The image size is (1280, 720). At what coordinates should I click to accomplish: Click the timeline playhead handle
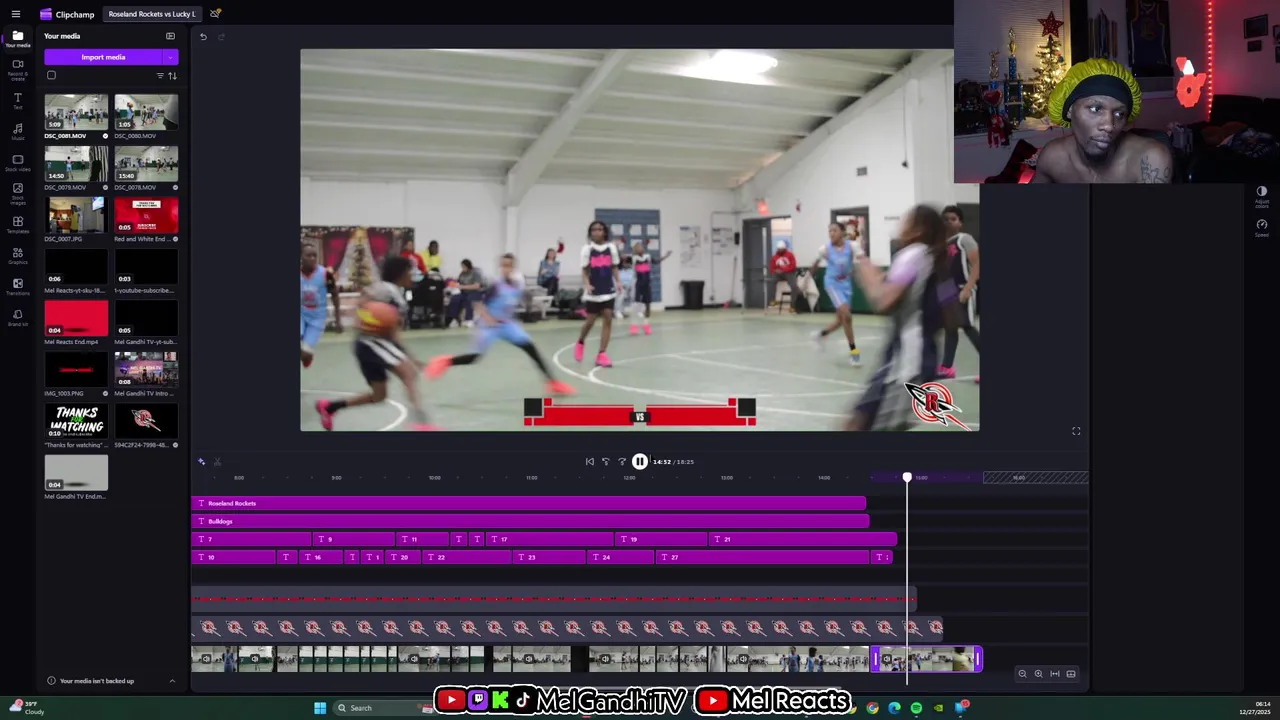click(907, 478)
